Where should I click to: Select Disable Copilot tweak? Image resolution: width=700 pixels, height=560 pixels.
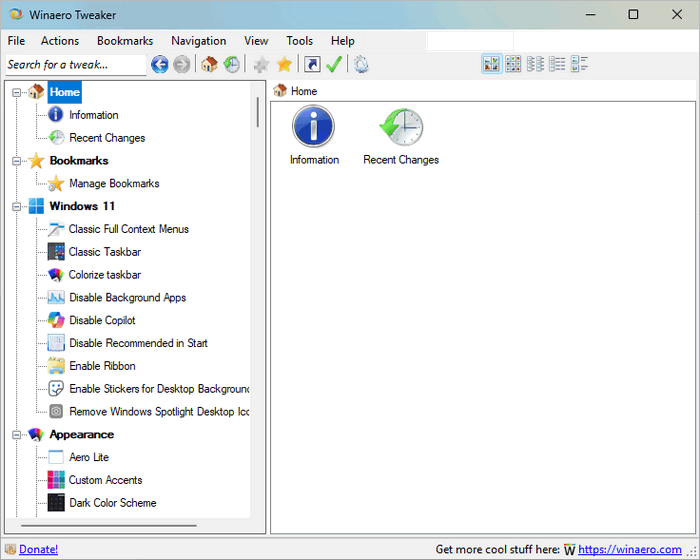(102, 320)
